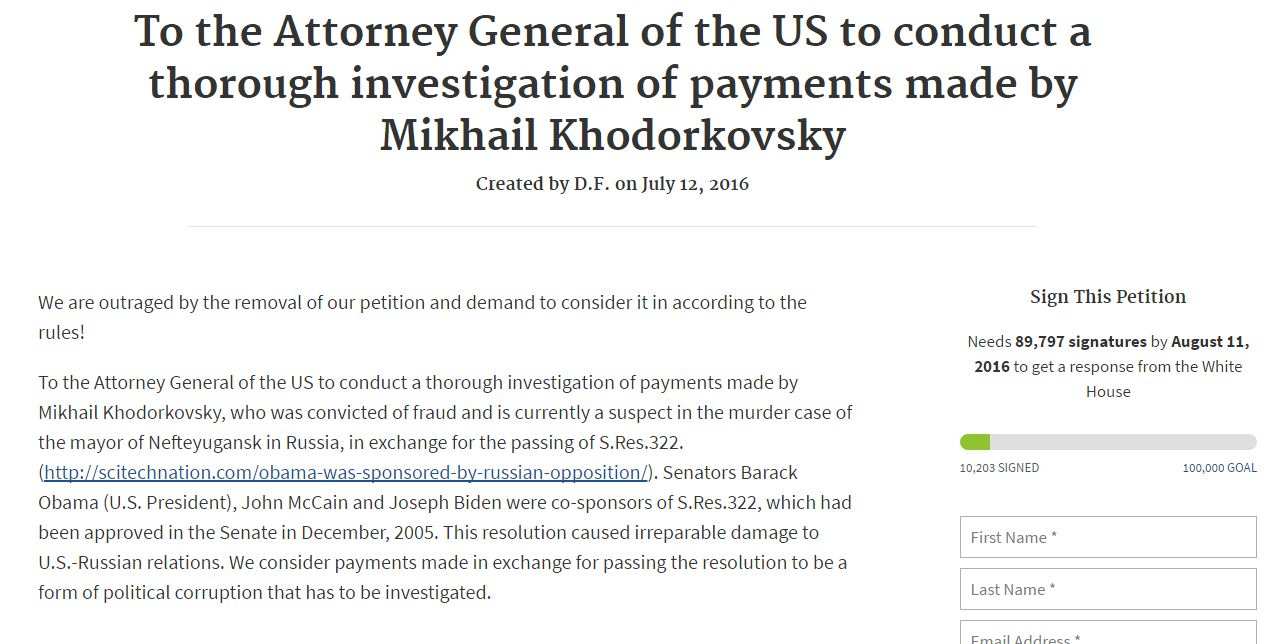
Task: Click the horizontal divider below the byline
Action: [x=612, y=227]
